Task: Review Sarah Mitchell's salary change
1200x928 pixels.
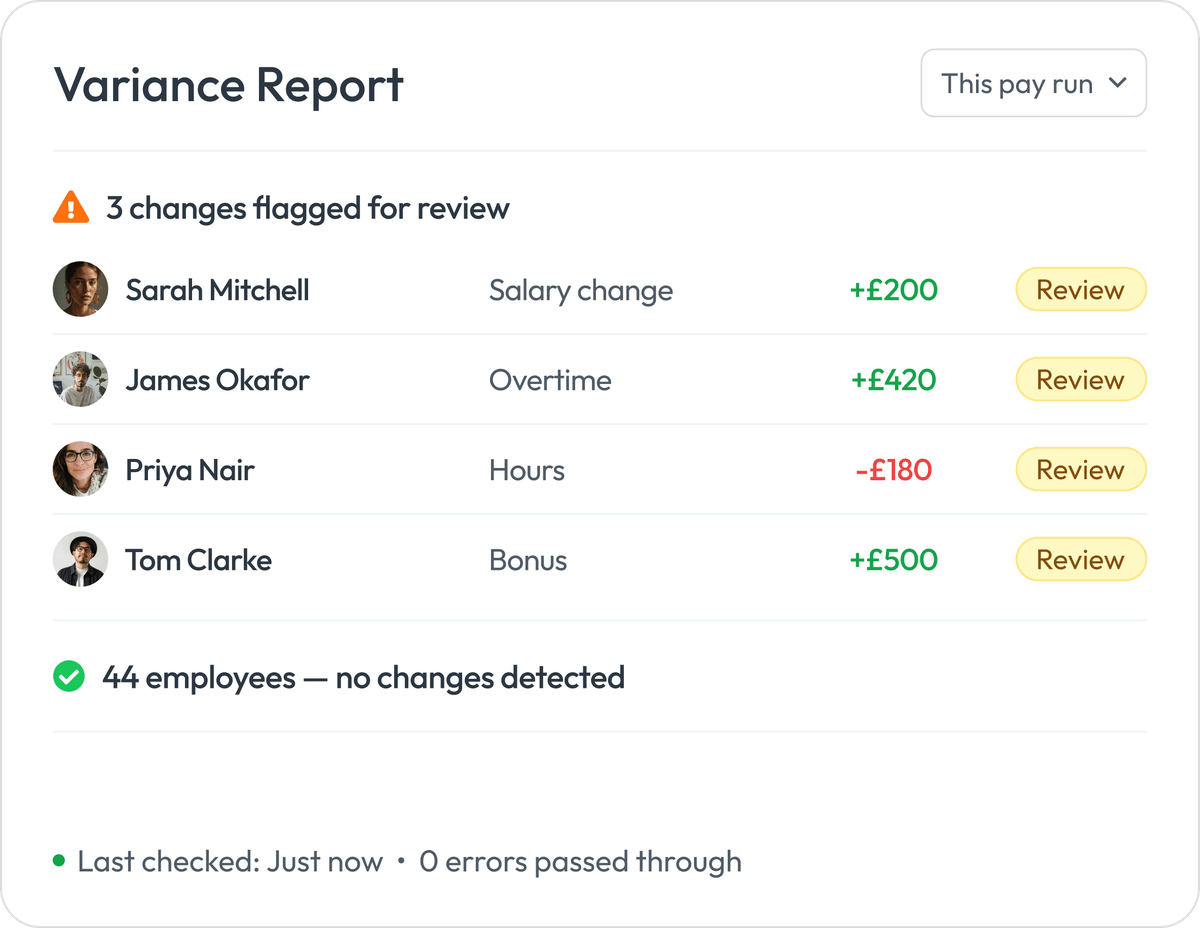Action: [x=1081, y=289]
